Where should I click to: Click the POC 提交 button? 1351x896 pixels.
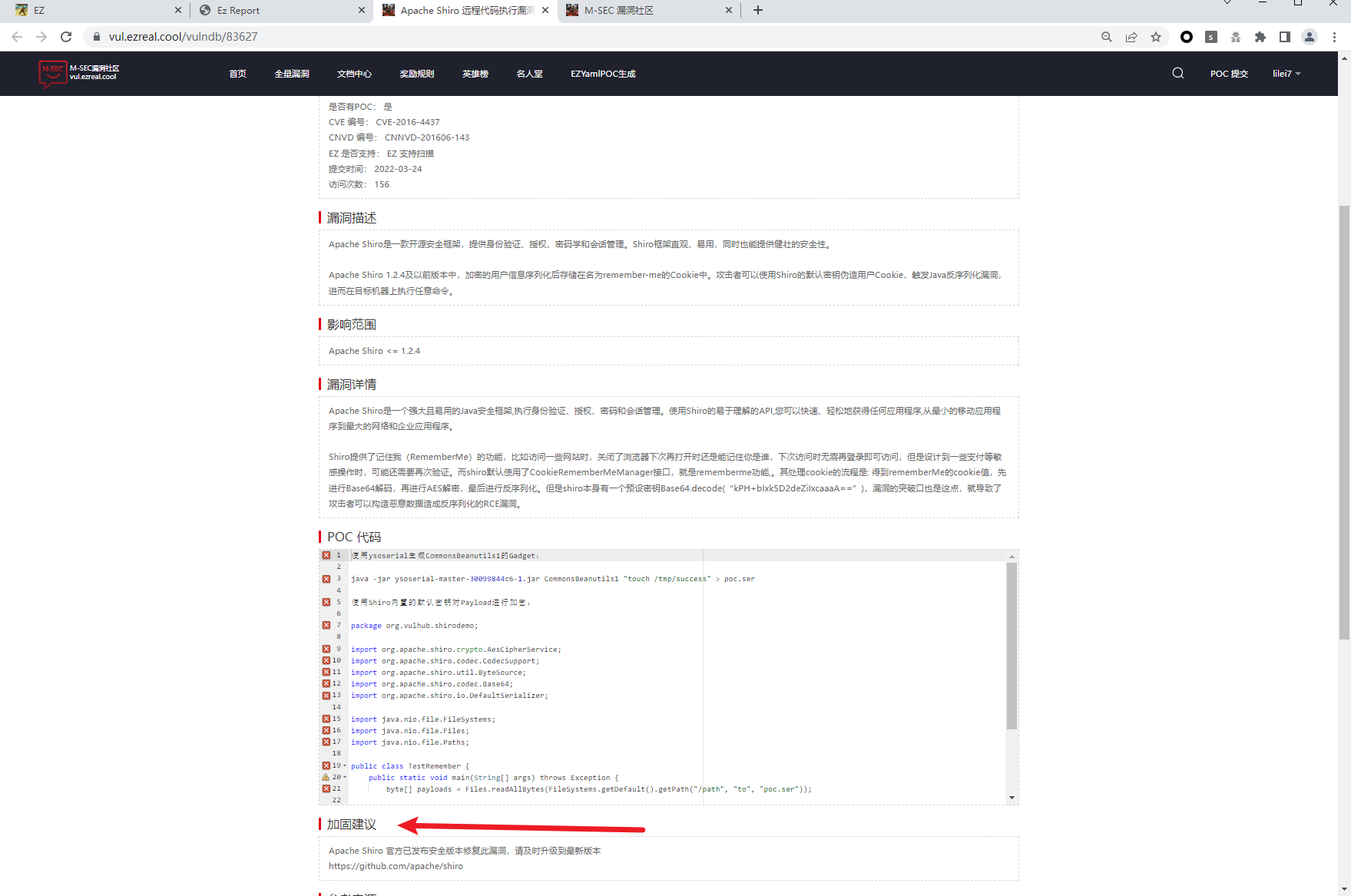click(x=1229, y=74)
